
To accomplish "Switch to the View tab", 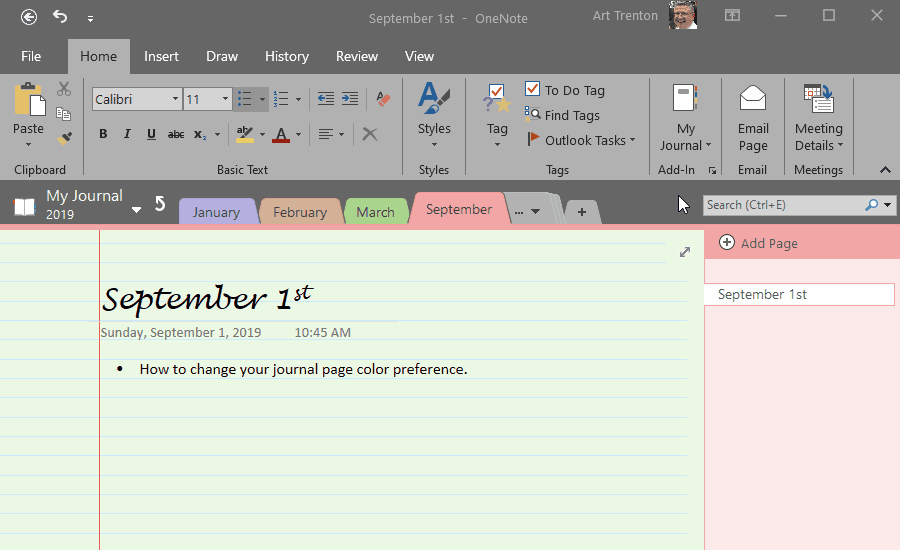I will pos(419,56).
